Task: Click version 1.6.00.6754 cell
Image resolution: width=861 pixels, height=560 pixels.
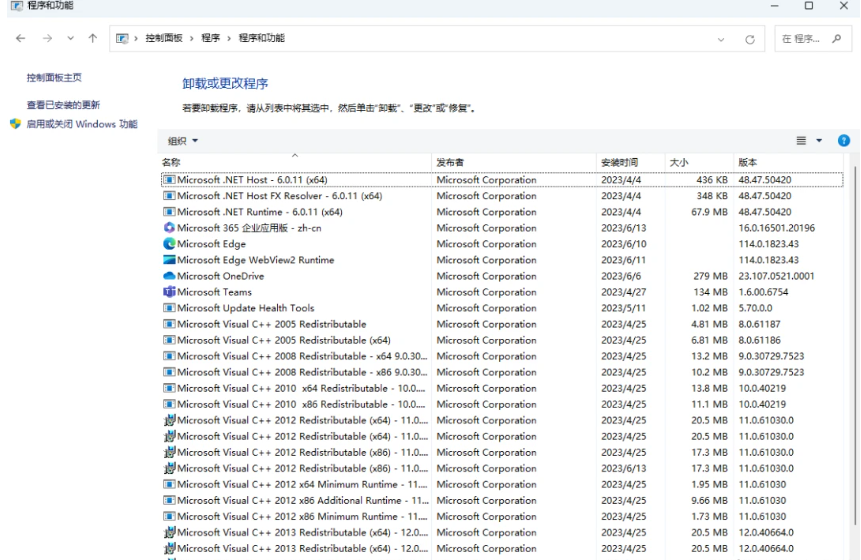Action: pyautogui.click(x=763, y=292)
